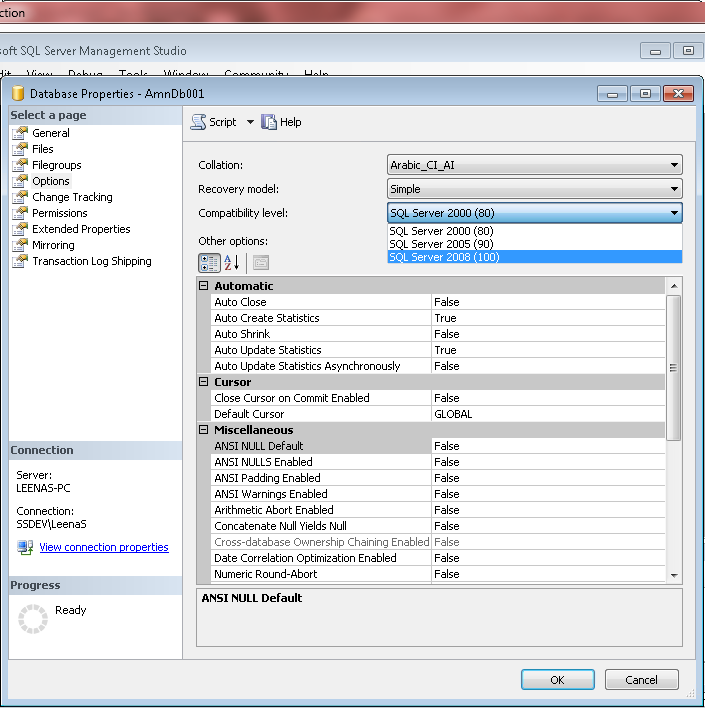This screenshot has height=708, width=705.
Task: Click the Files page icon
Action: pyautogui.click(x=20, y=149)
